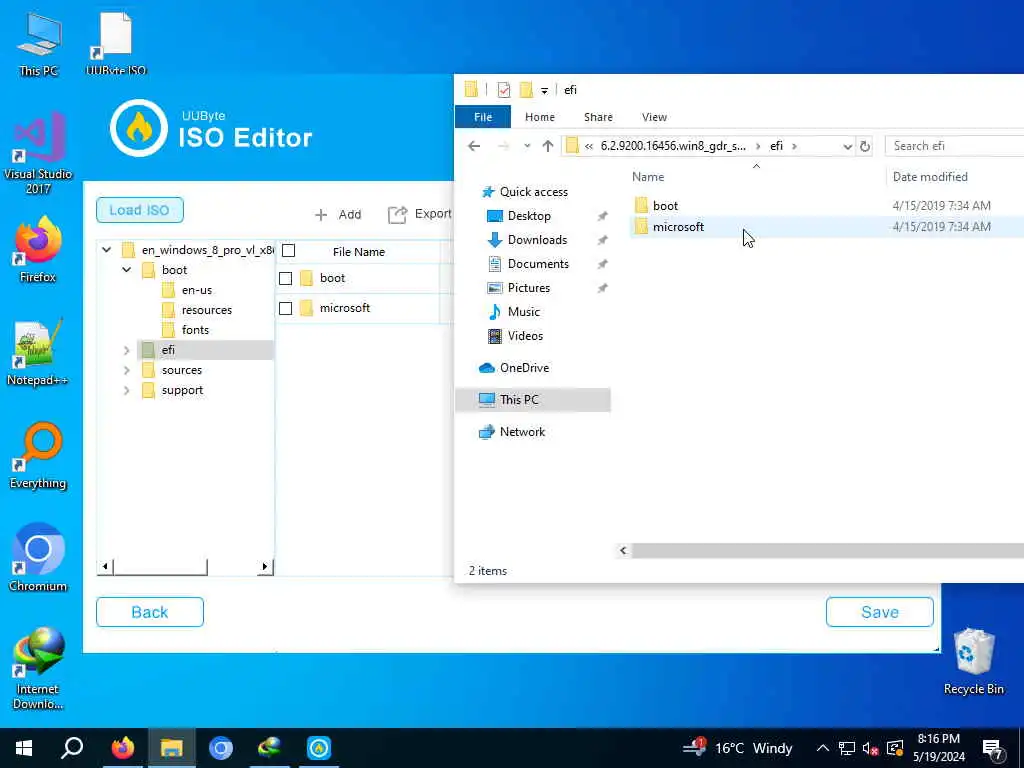Image resolution: width=1024 pixels, height=768 pixels.
Task: Switch to File Explorer on taskbar
Action: (x=171, y=748)
